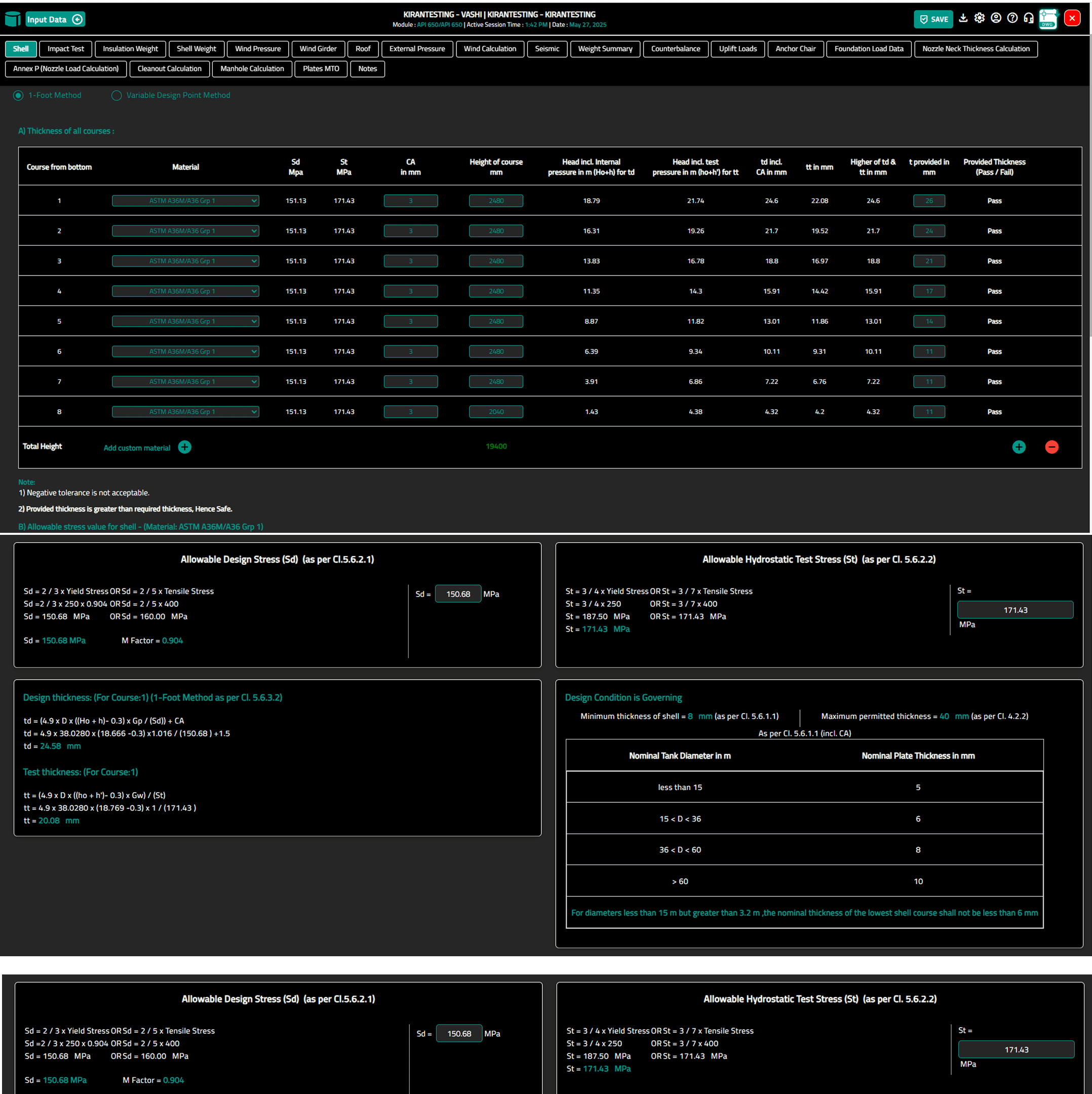
Task: Open the user profile icon
Action: pyautogui.click(x=996, y=18)
